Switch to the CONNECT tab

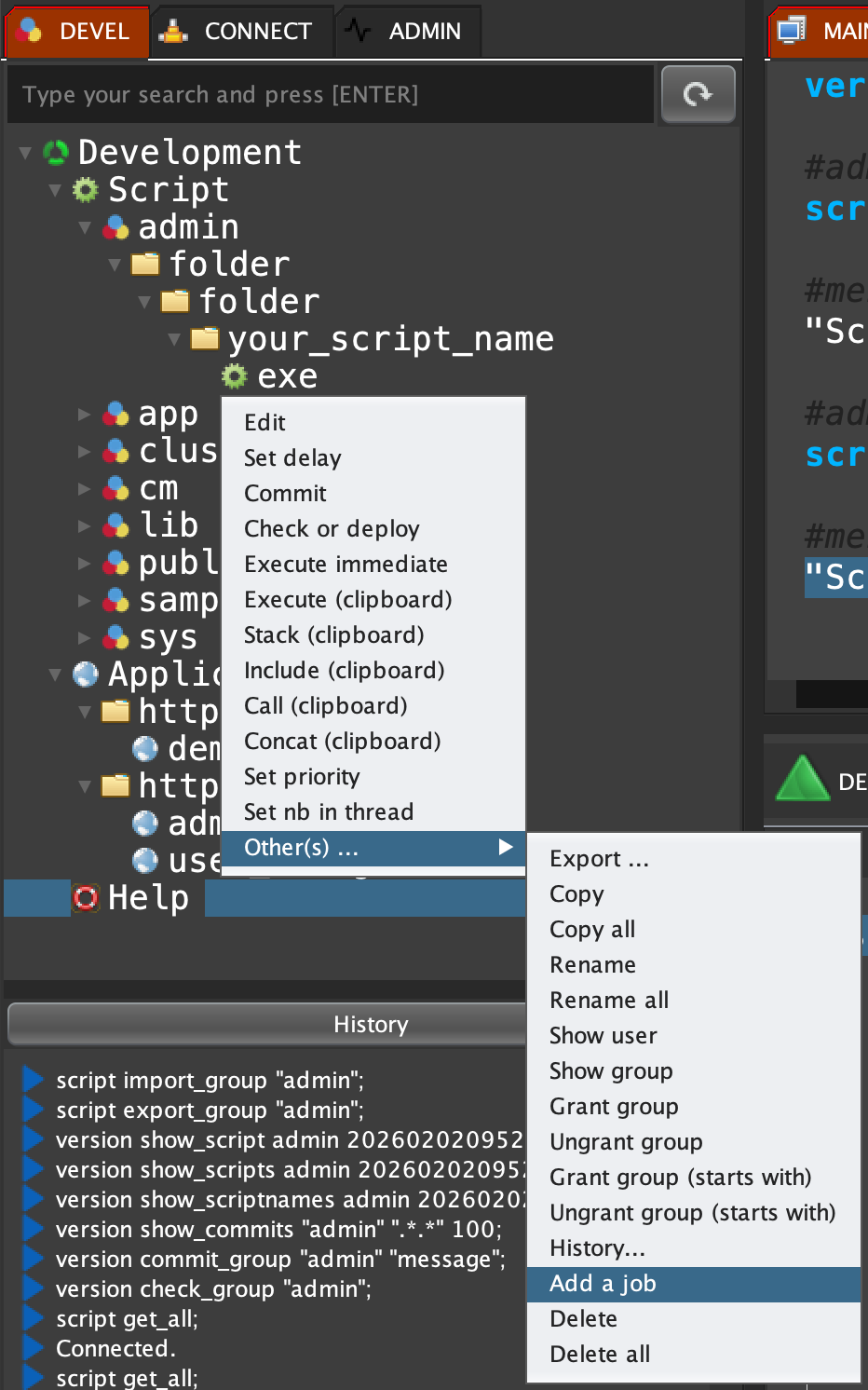point(238,32)
